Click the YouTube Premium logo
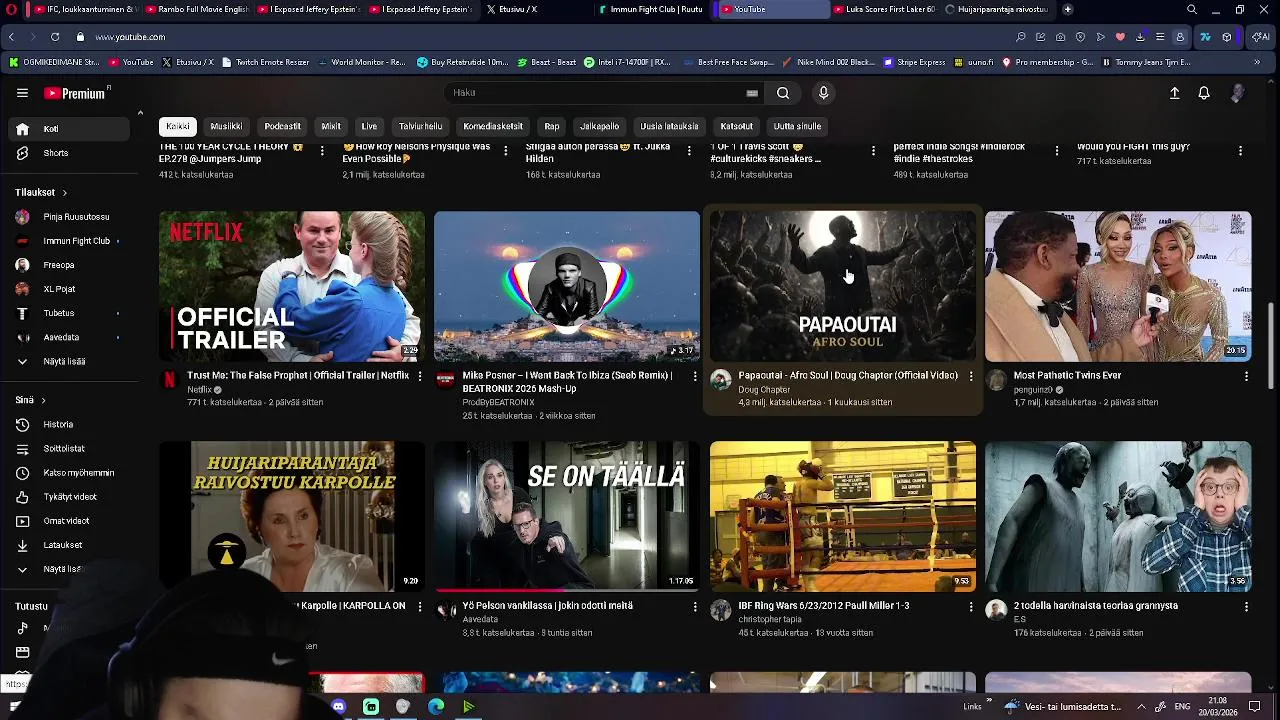Viewport: 1280px width, 720px height. tap(76, 93)
